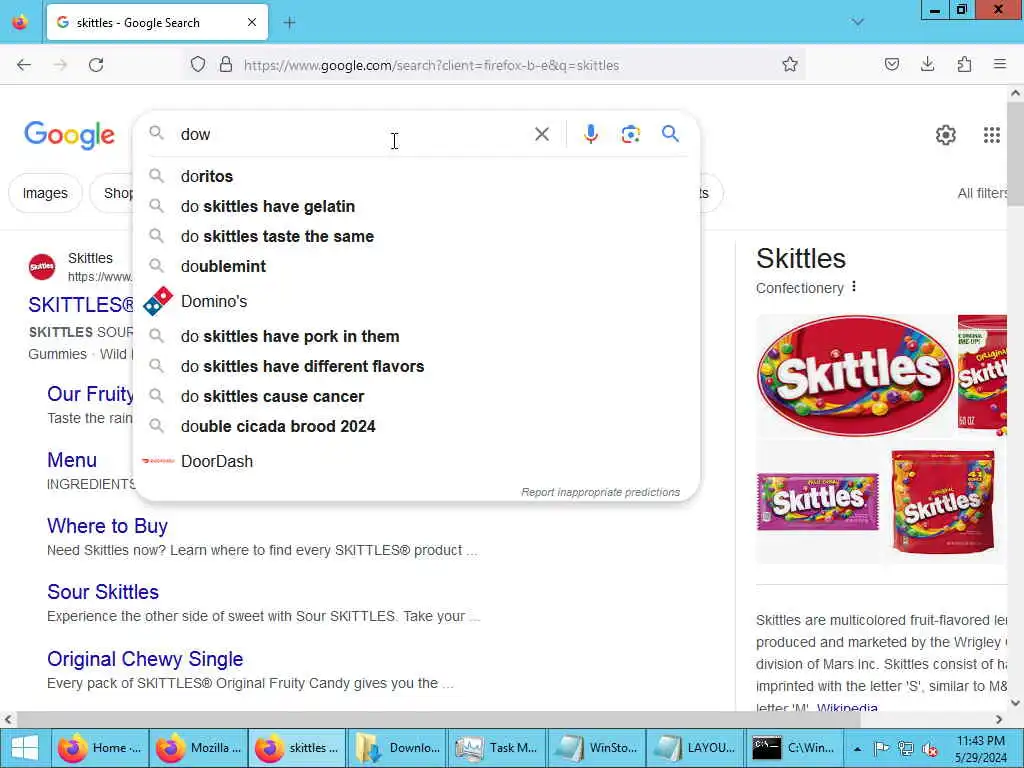1024x768 pixels.
Task: Choose 'do skittles have pork in them'
Action: (417, 336)
